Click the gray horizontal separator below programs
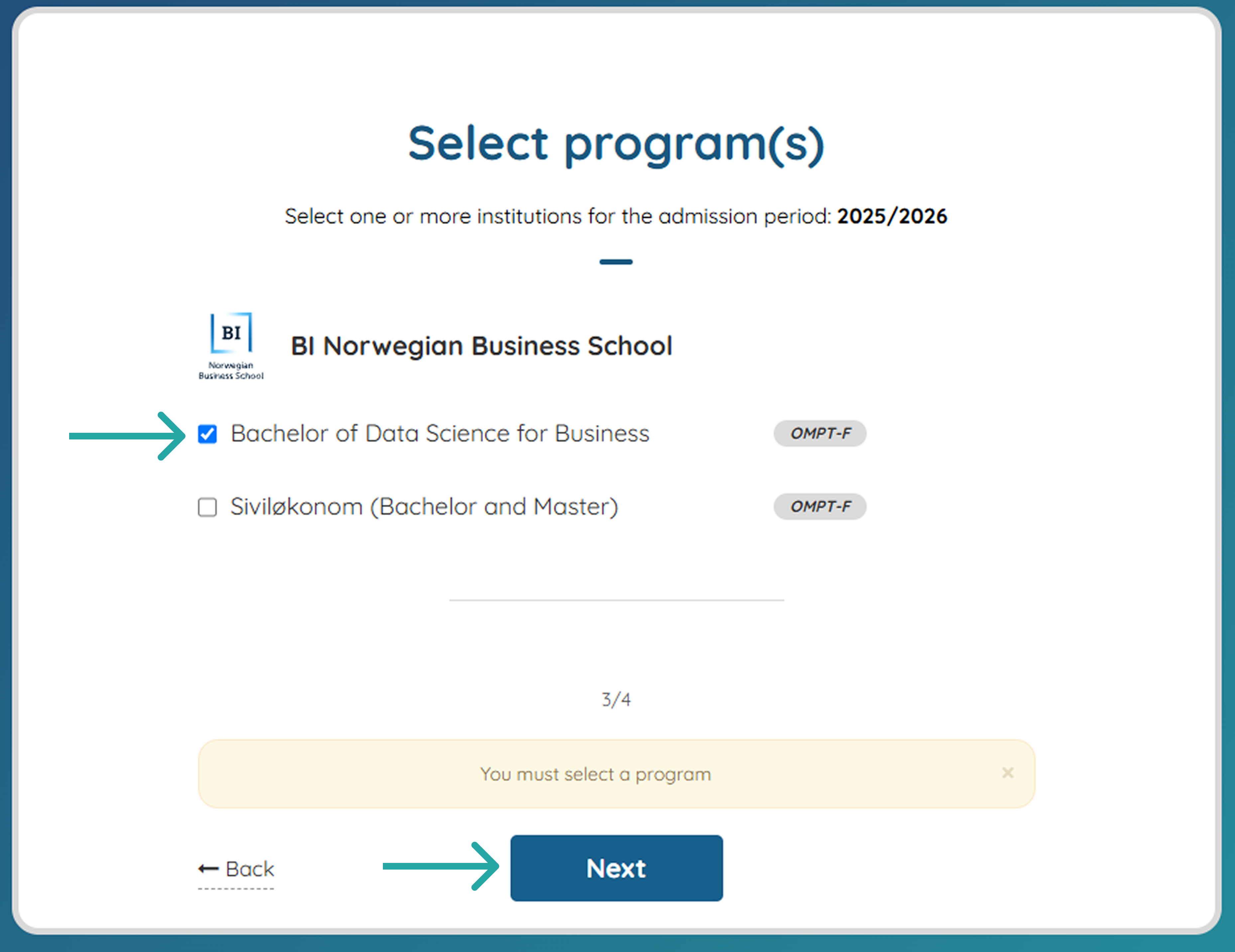Image resolution: width=1235 pixels, height=952 pixels. coord(616,600)
